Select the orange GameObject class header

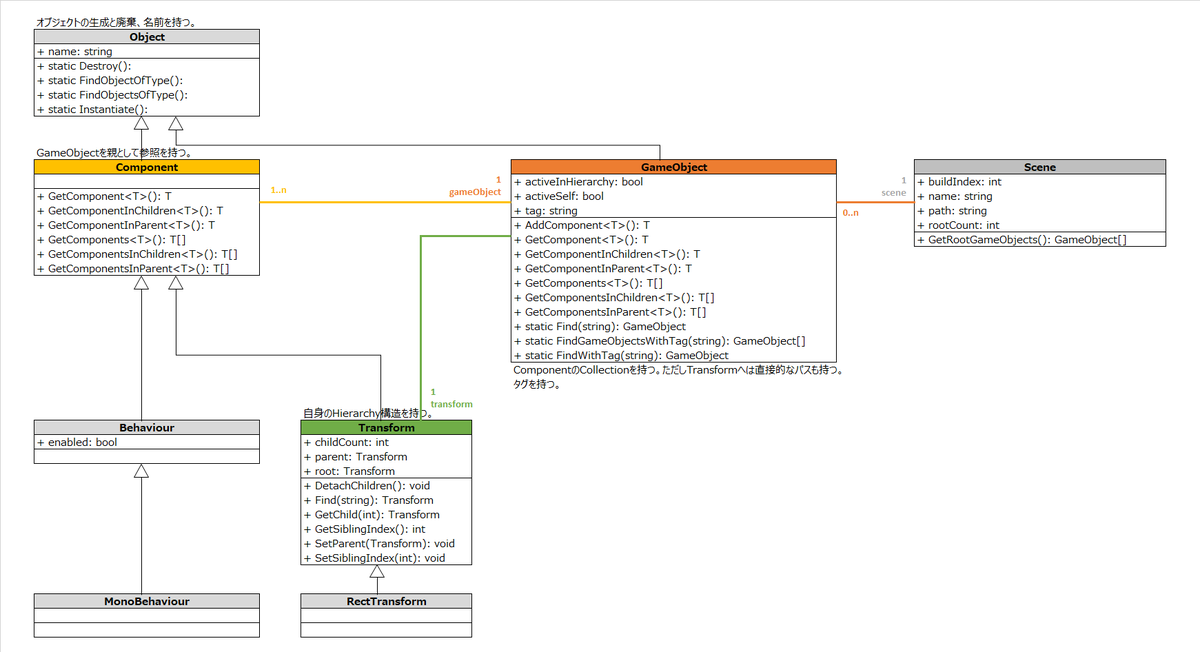coord(674,167)
